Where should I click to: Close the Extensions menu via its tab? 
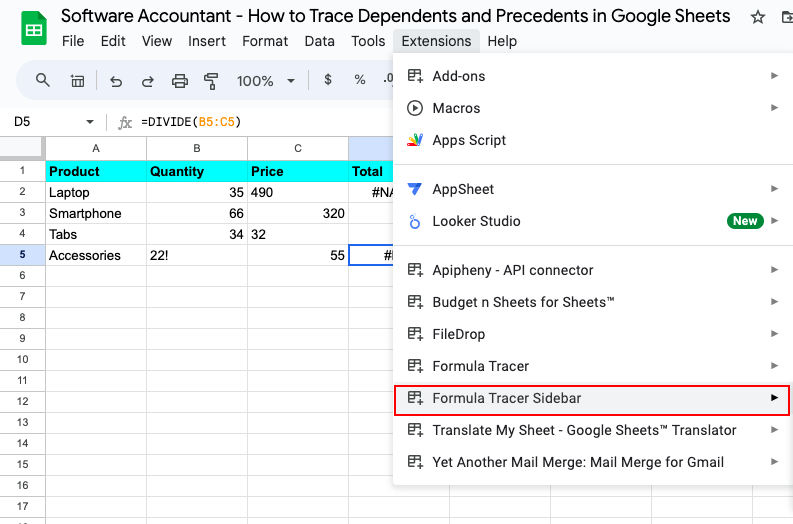pos(436,41)
